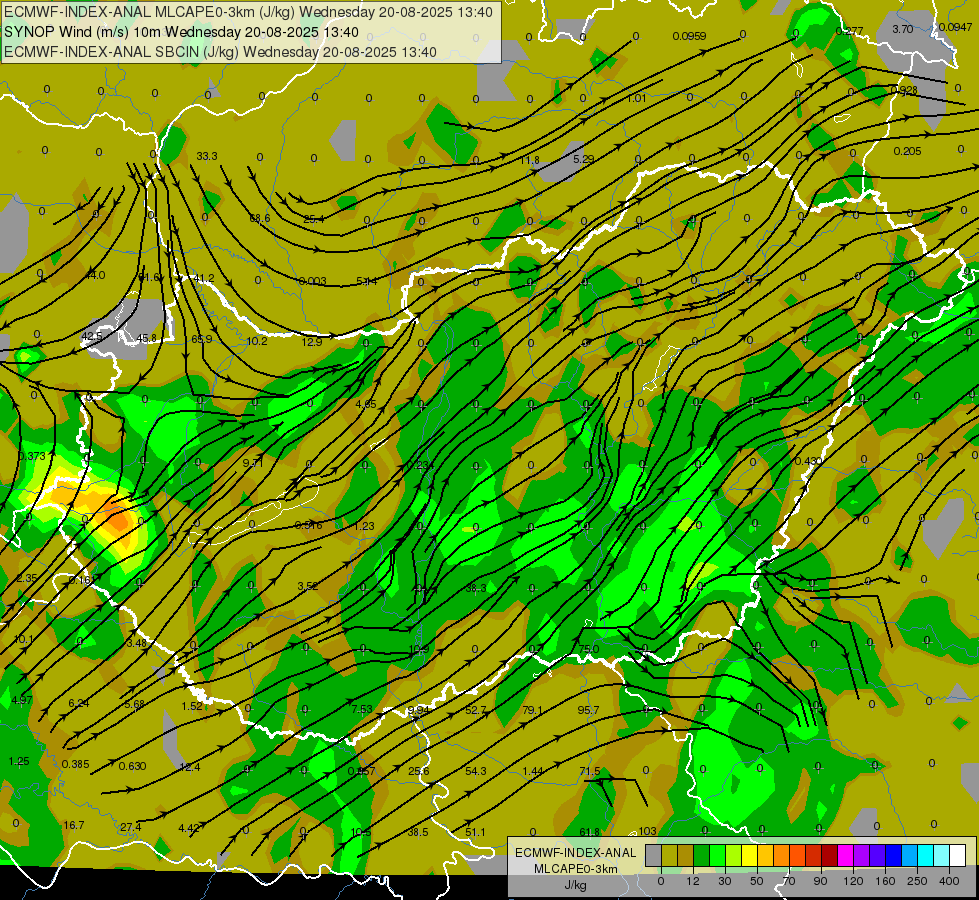Click the map value '16.7'

click(x=74, y=825)
